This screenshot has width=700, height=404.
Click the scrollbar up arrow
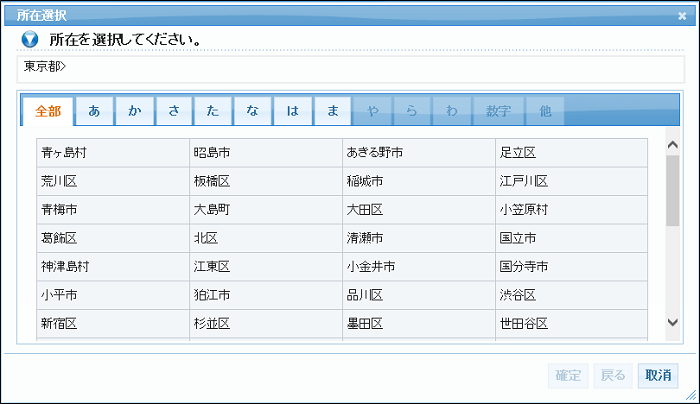click(672, 146)
